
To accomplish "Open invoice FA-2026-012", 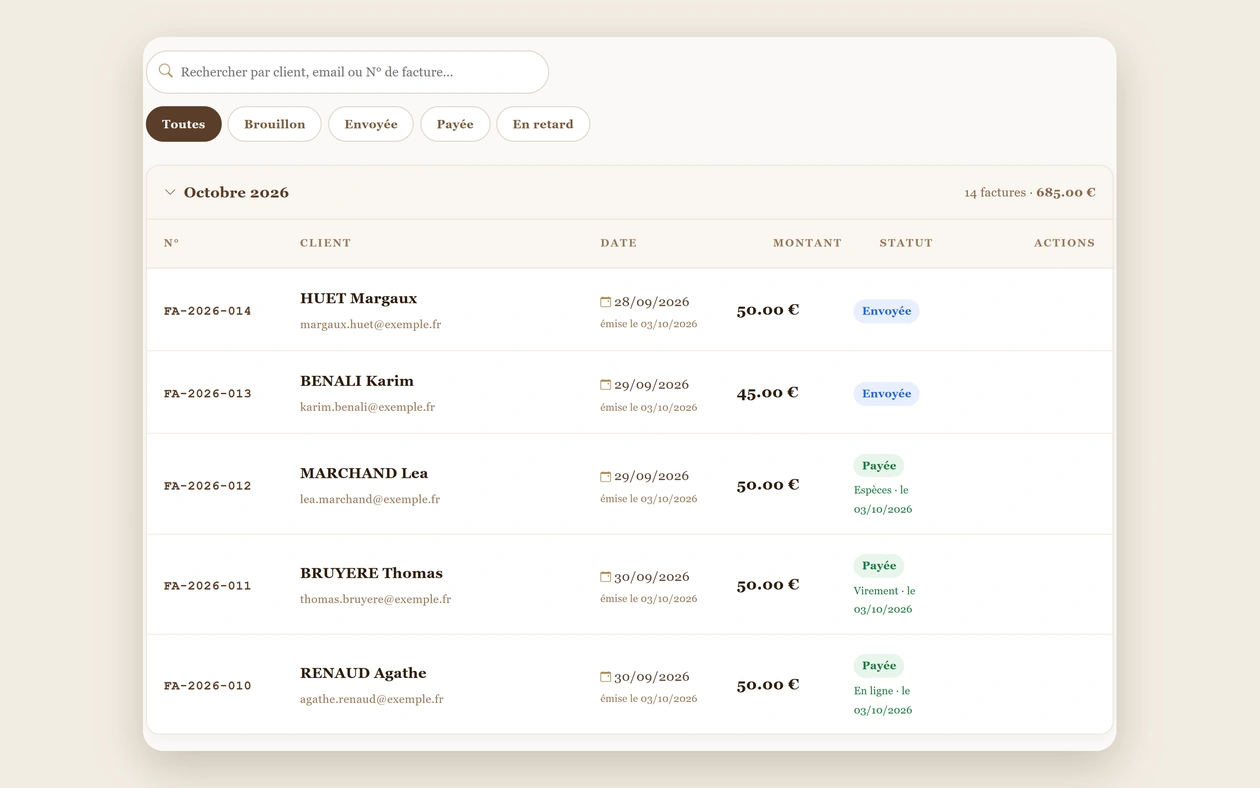I will [x=208, y=486].
